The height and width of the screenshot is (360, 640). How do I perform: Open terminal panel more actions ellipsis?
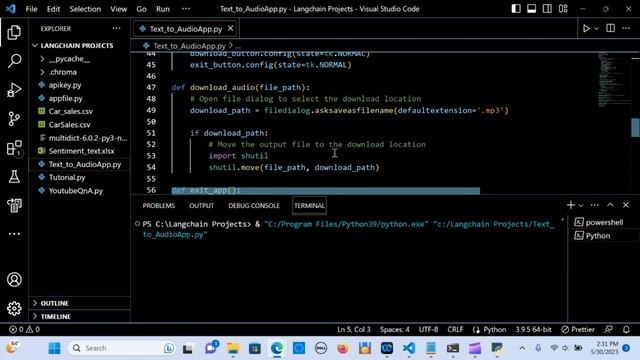[595, 205]
